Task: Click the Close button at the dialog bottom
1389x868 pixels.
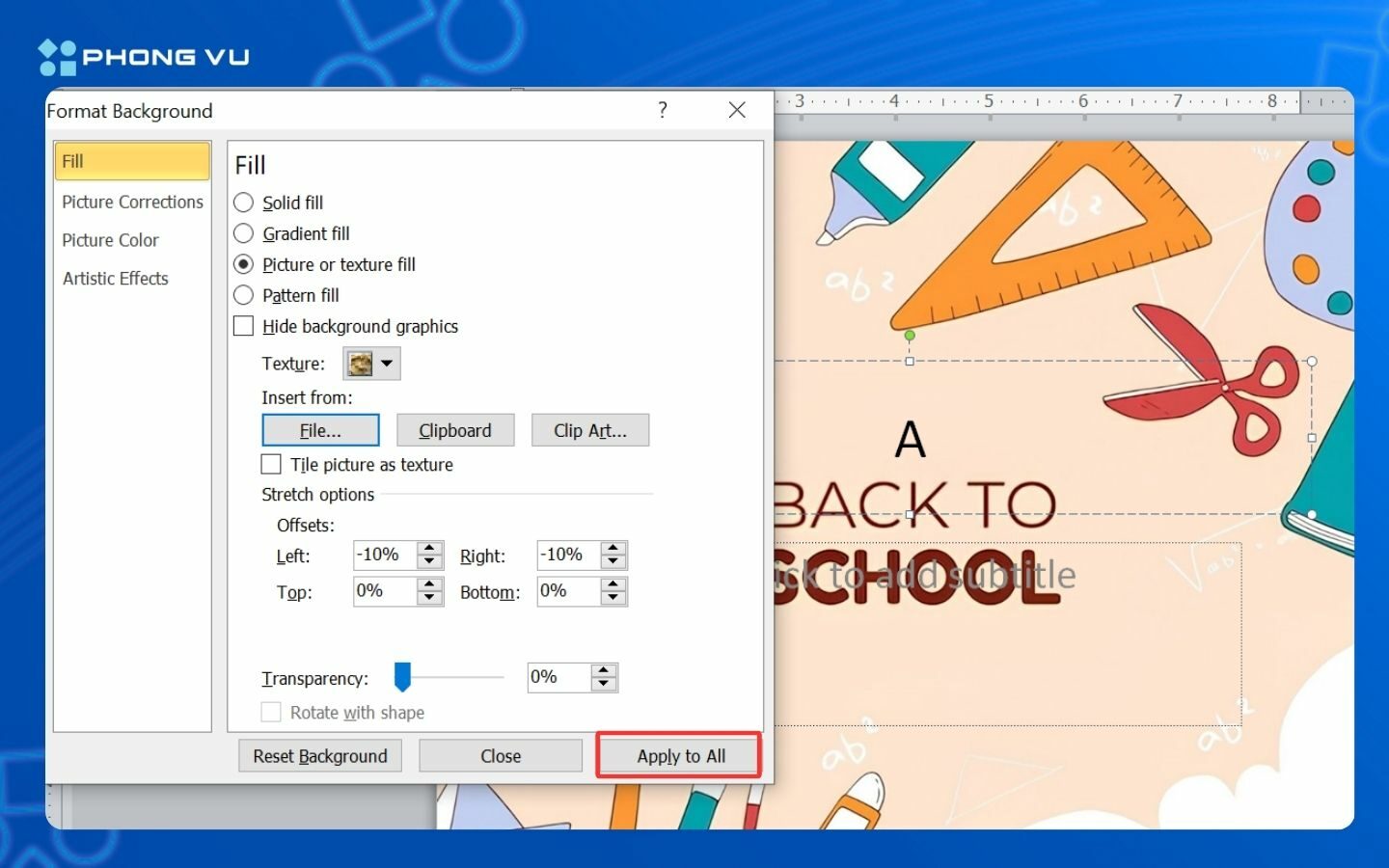Action: click(501, 756)
